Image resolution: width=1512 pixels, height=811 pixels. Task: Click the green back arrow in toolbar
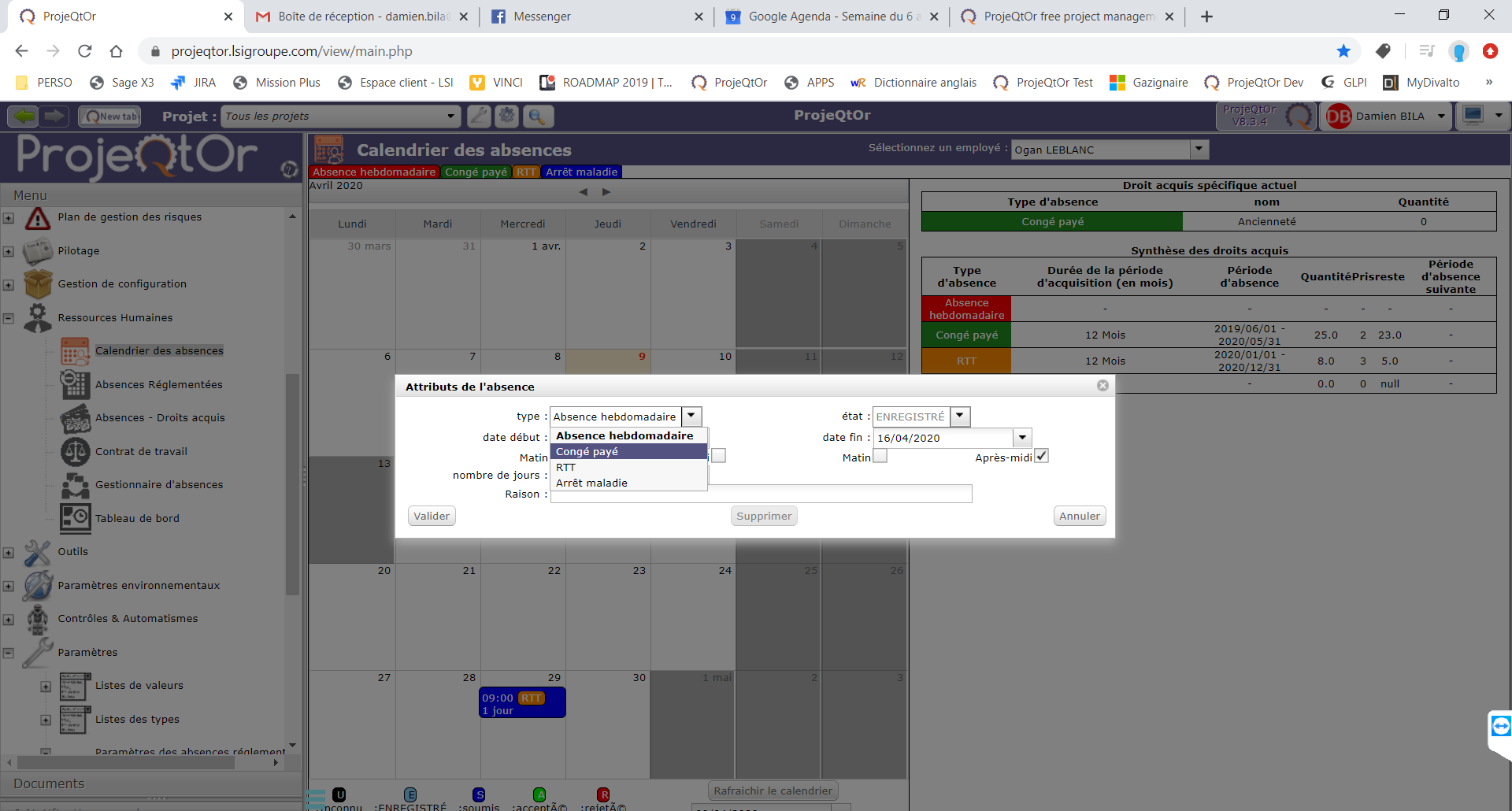(24, 117)
